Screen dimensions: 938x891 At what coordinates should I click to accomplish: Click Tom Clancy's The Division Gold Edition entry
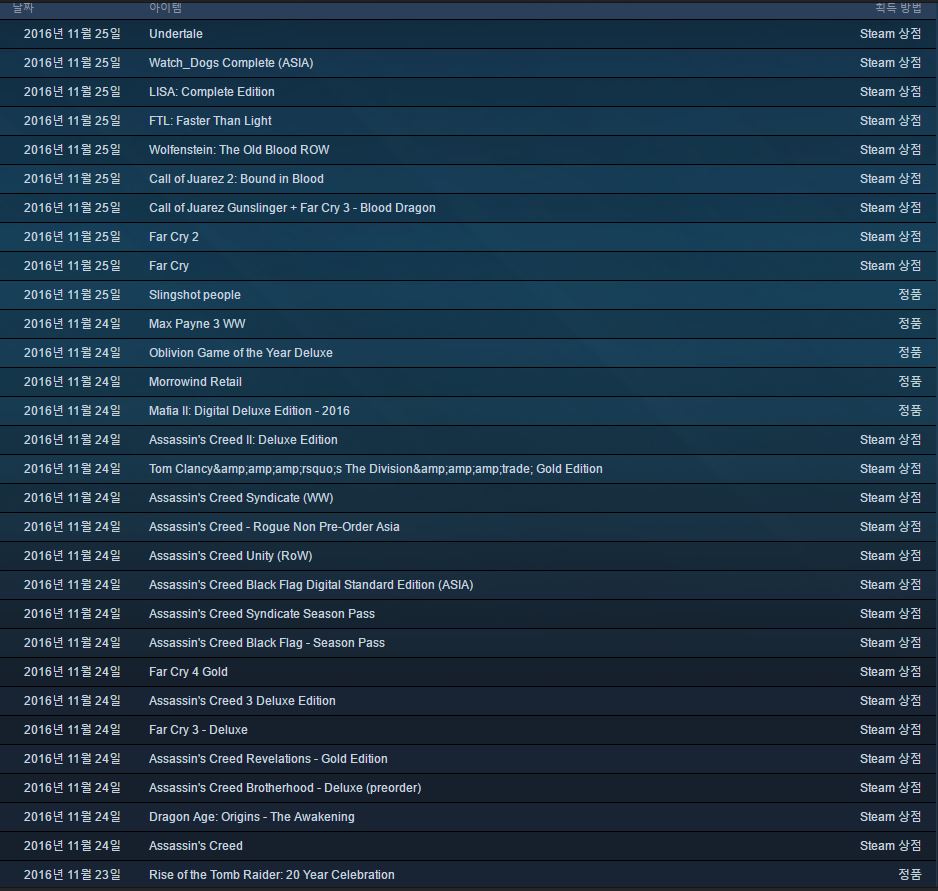pyautogui.click(x=376, y=469)
